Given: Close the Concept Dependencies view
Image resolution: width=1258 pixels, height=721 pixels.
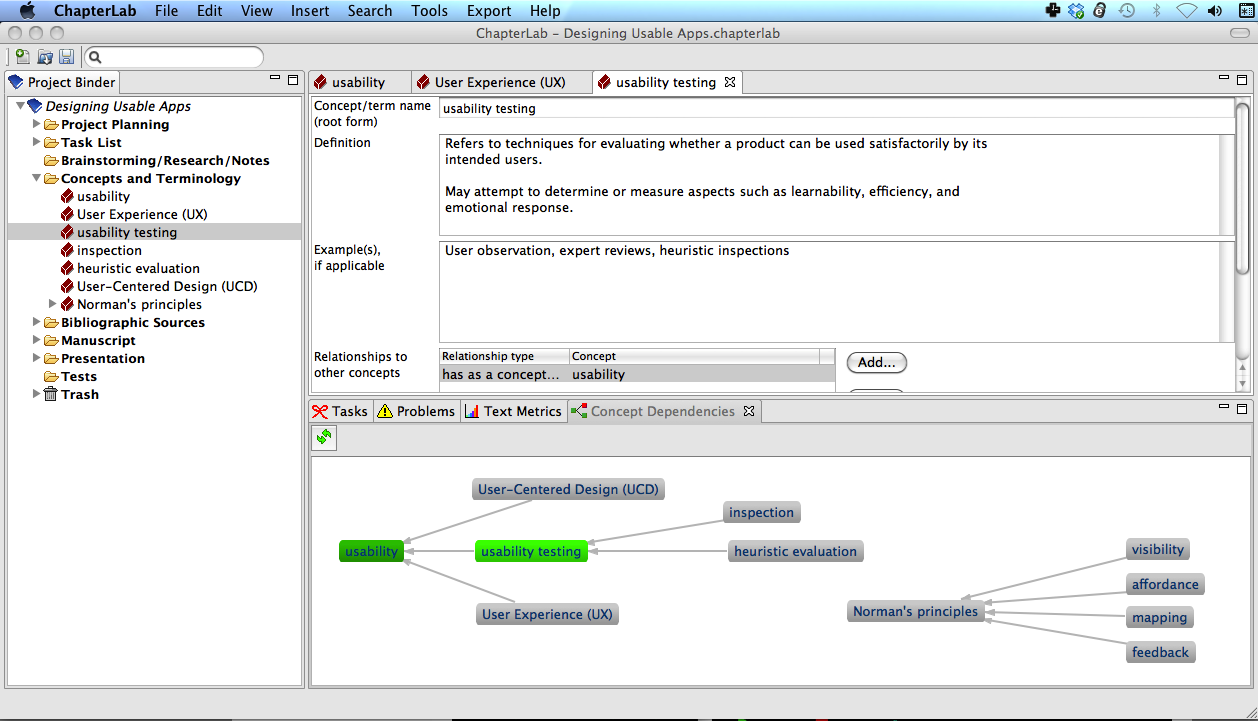Looking at the screenshot, I should tap(748, 411).
